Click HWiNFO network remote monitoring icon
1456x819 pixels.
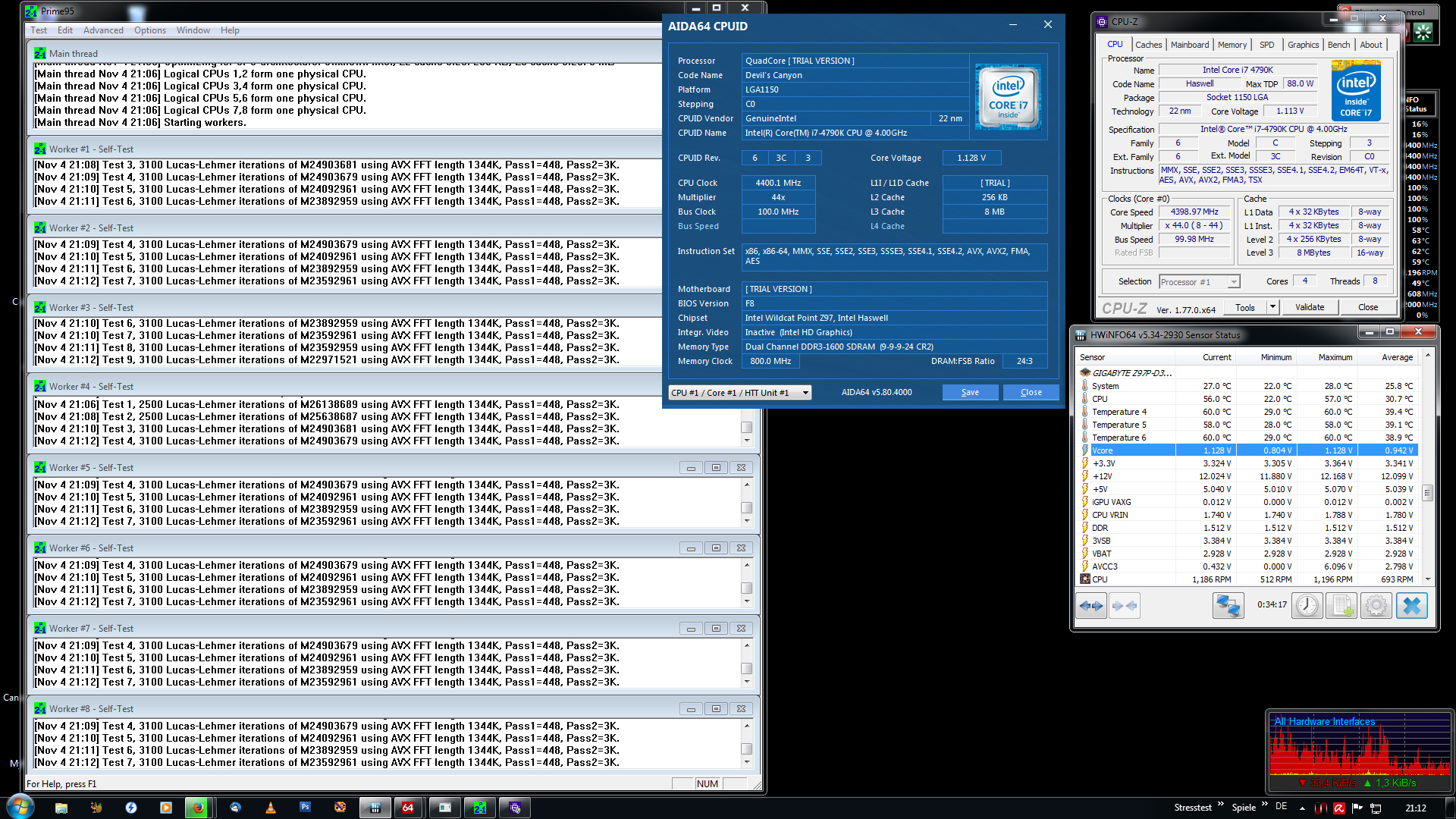click(1228, 606)
